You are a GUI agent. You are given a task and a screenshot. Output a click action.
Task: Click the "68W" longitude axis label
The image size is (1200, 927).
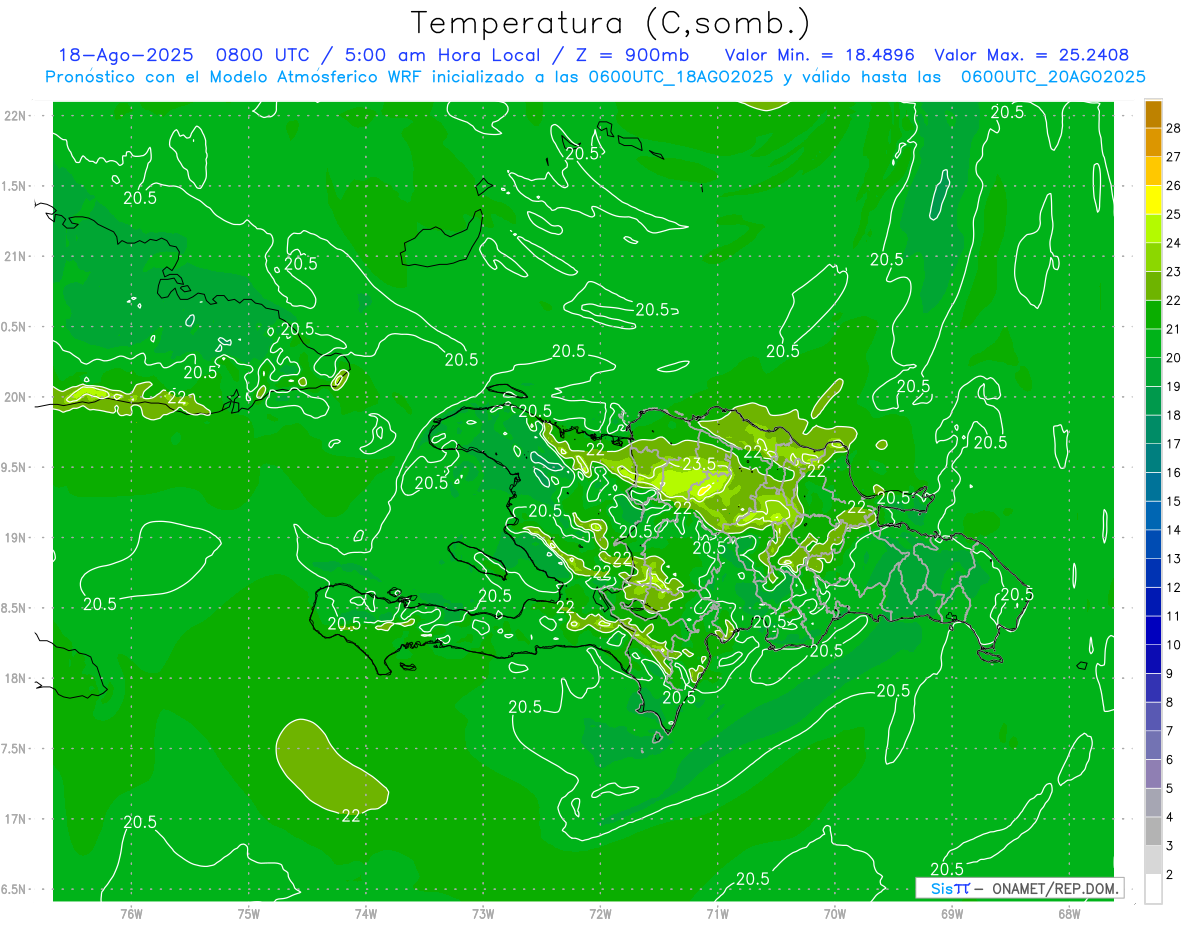click(1069, 913)
